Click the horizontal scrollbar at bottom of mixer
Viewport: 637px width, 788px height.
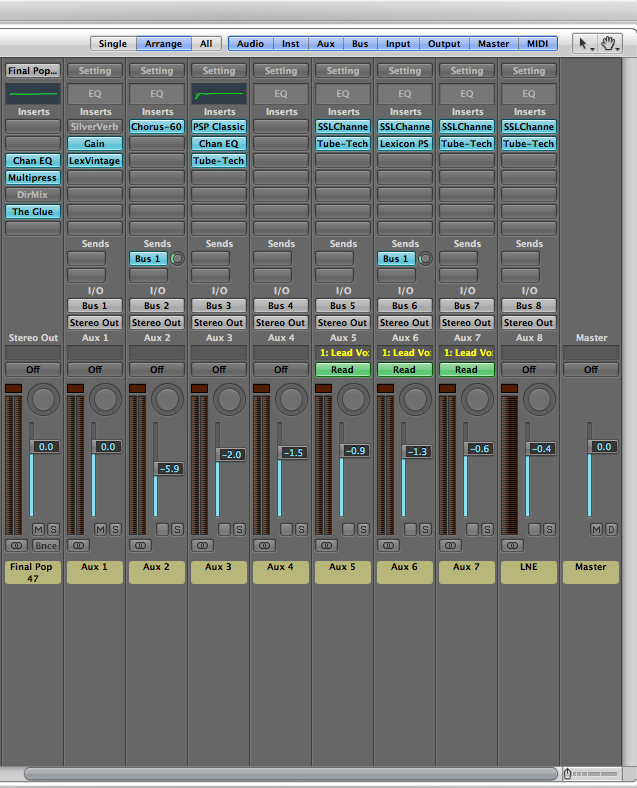(291, 773)
